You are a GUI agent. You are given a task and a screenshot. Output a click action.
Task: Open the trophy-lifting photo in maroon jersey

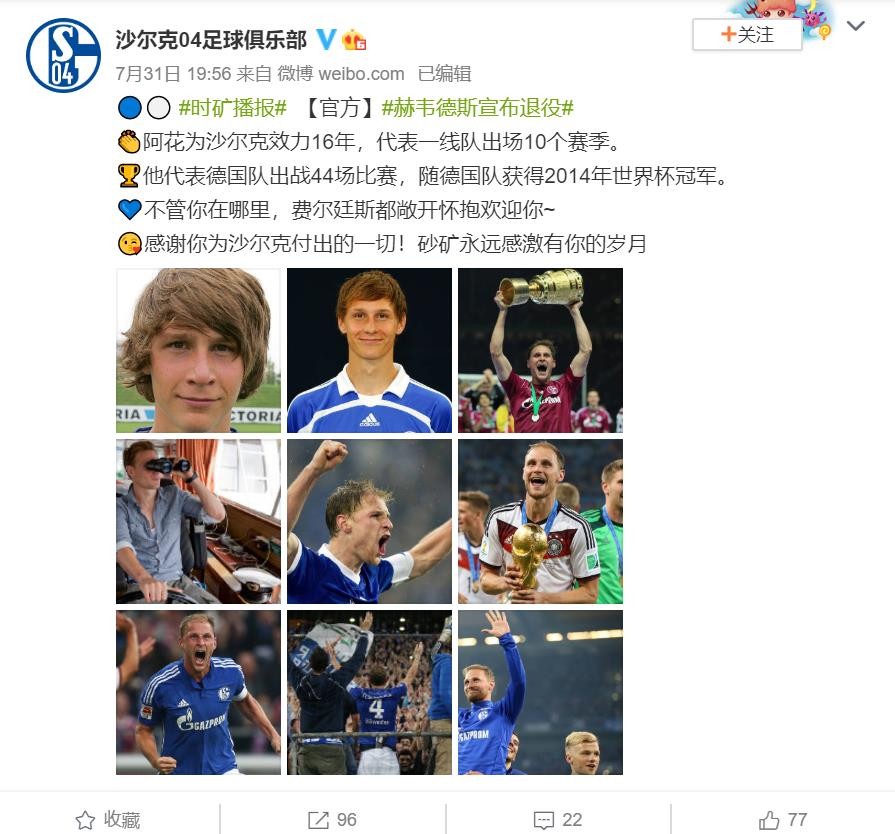540,350
